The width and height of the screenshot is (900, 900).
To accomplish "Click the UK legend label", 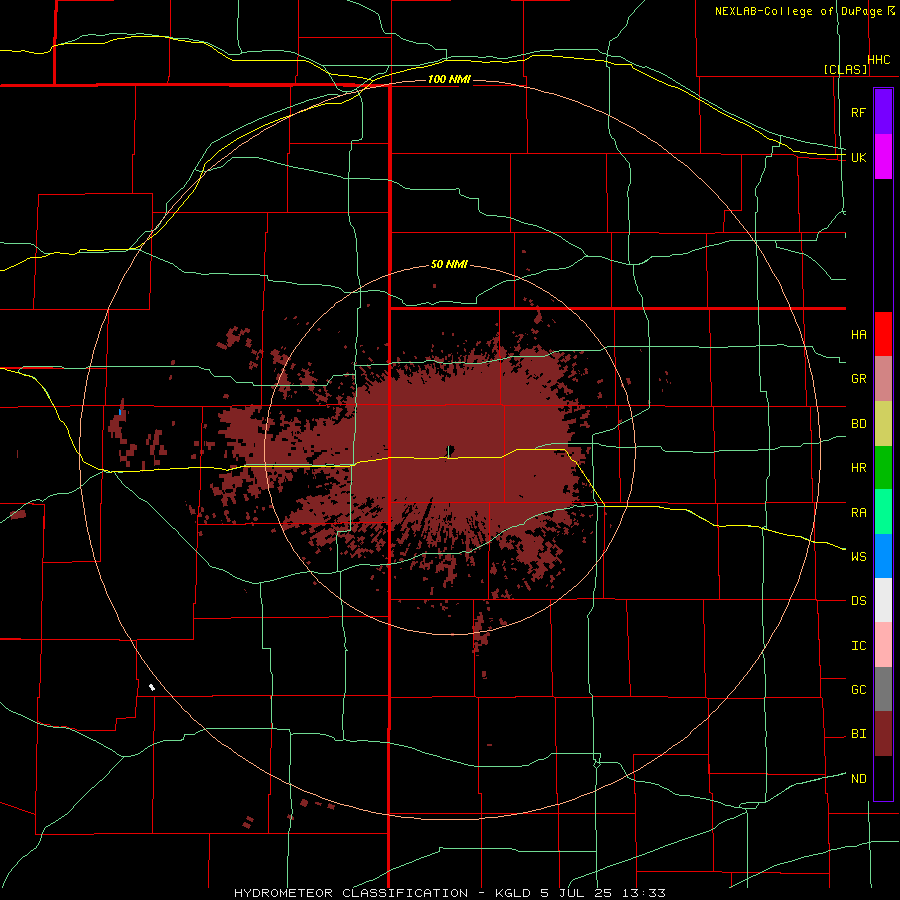I will [x=858, y=157].
